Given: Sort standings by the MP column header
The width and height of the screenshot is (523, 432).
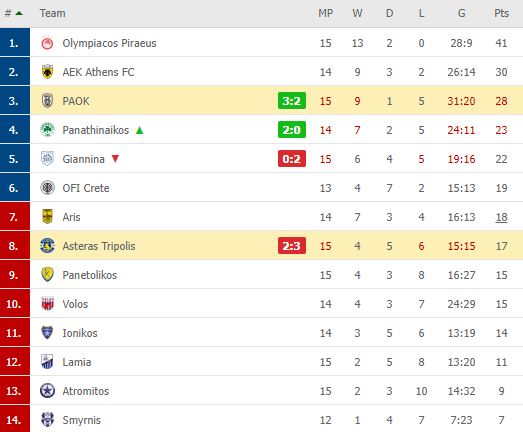Looking at the screenshot, I should point(325,13).
